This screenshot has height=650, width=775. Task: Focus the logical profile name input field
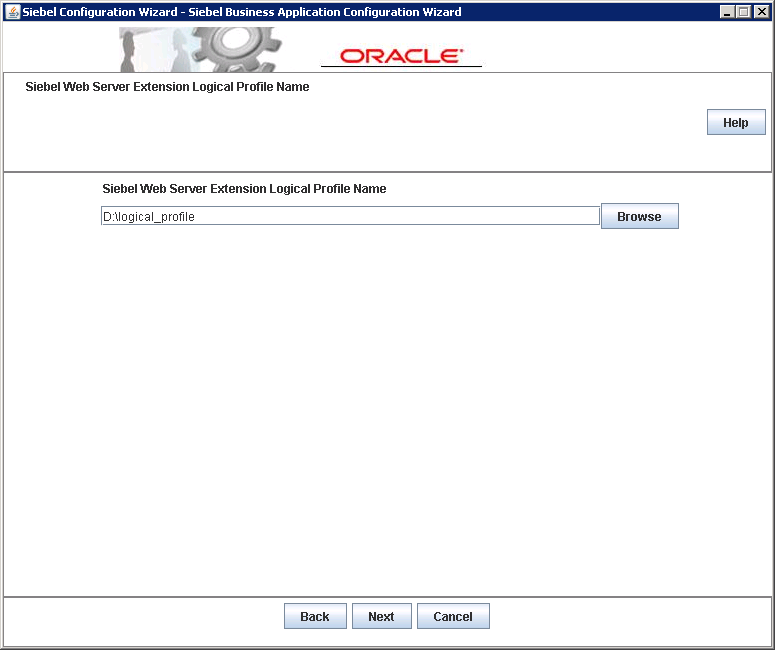(350, 216)
